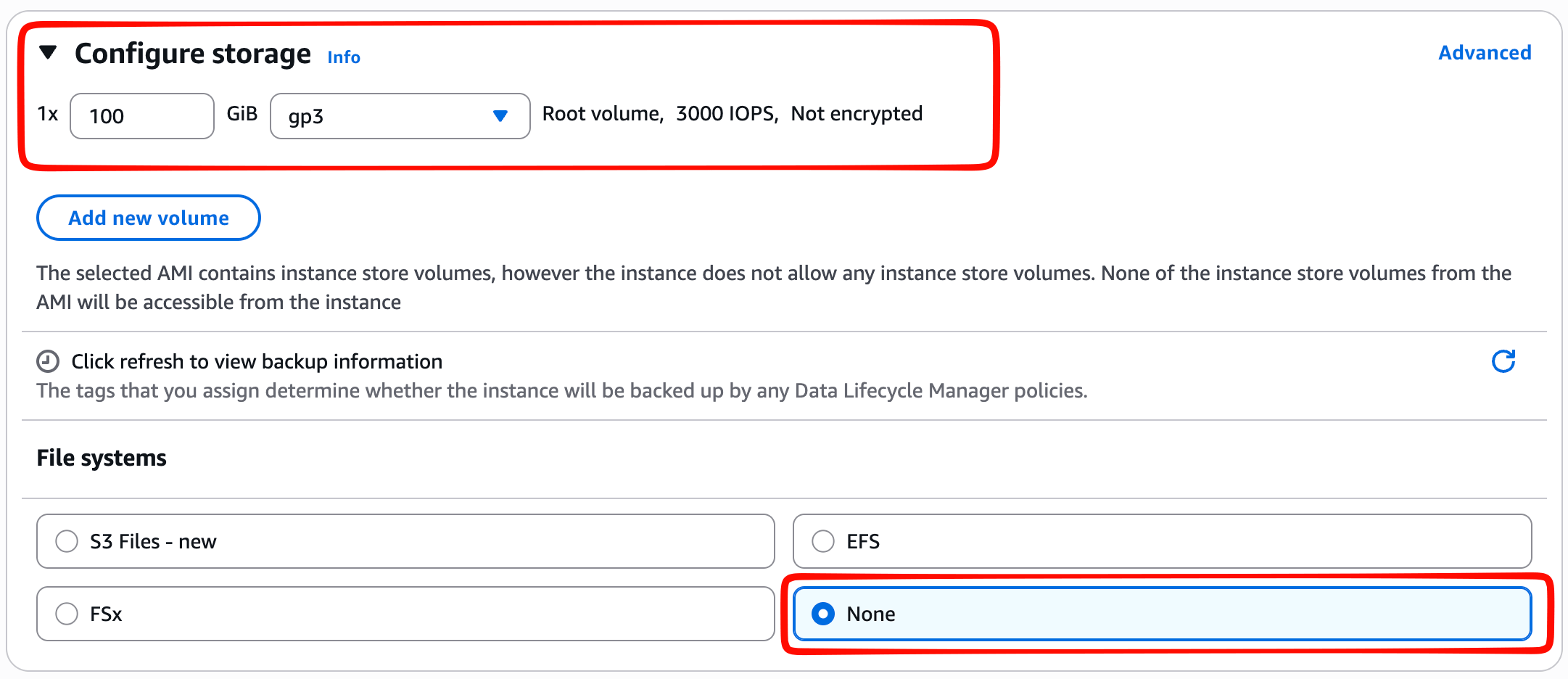Click the 'Root volume,' text
Image resolution: width=1568 pixels, height=679 pixels.
coord(603,114)
